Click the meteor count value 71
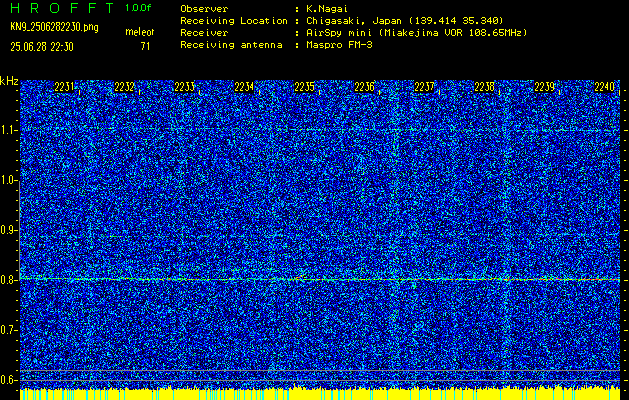The image size is (629, 400). pos(145,46)
